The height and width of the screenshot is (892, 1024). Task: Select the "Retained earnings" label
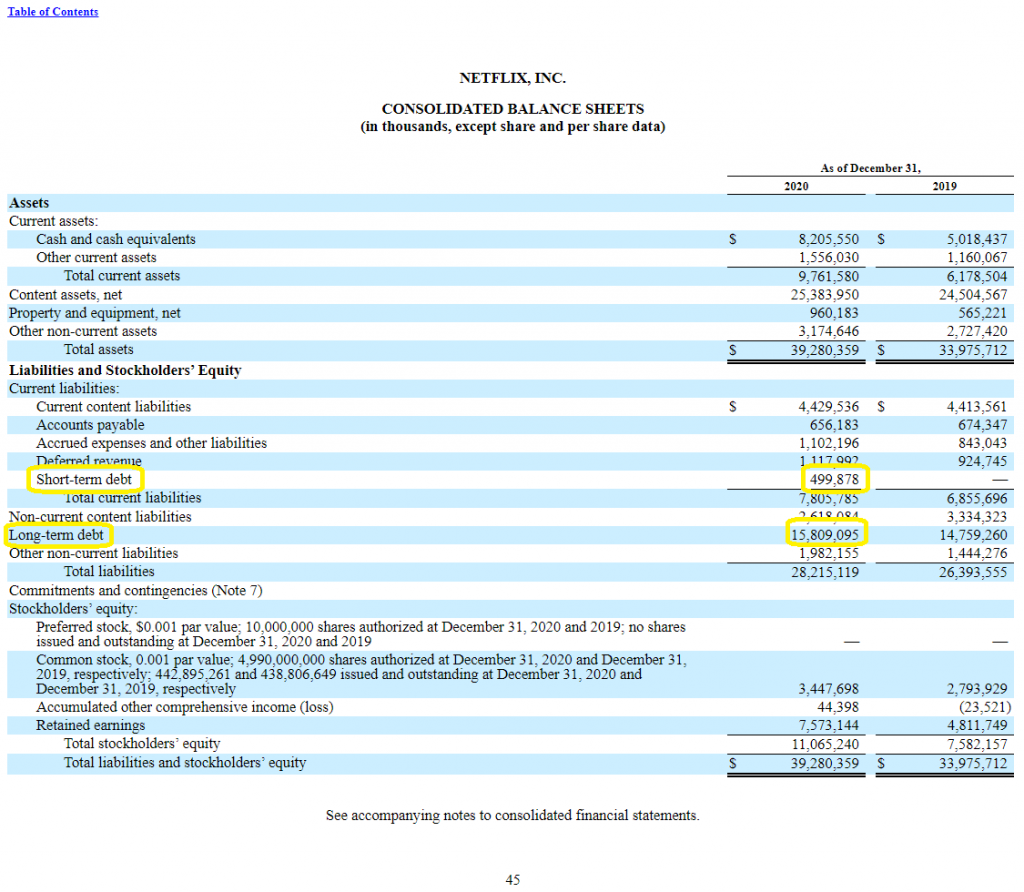(x=91, y=725)
